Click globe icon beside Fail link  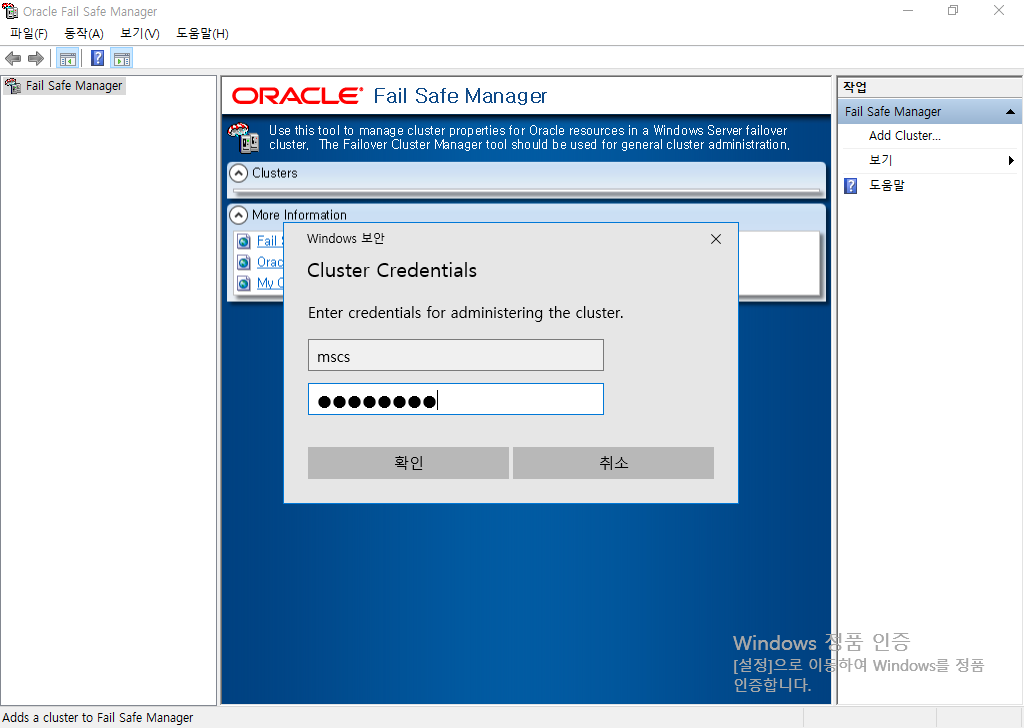[244, 242]
